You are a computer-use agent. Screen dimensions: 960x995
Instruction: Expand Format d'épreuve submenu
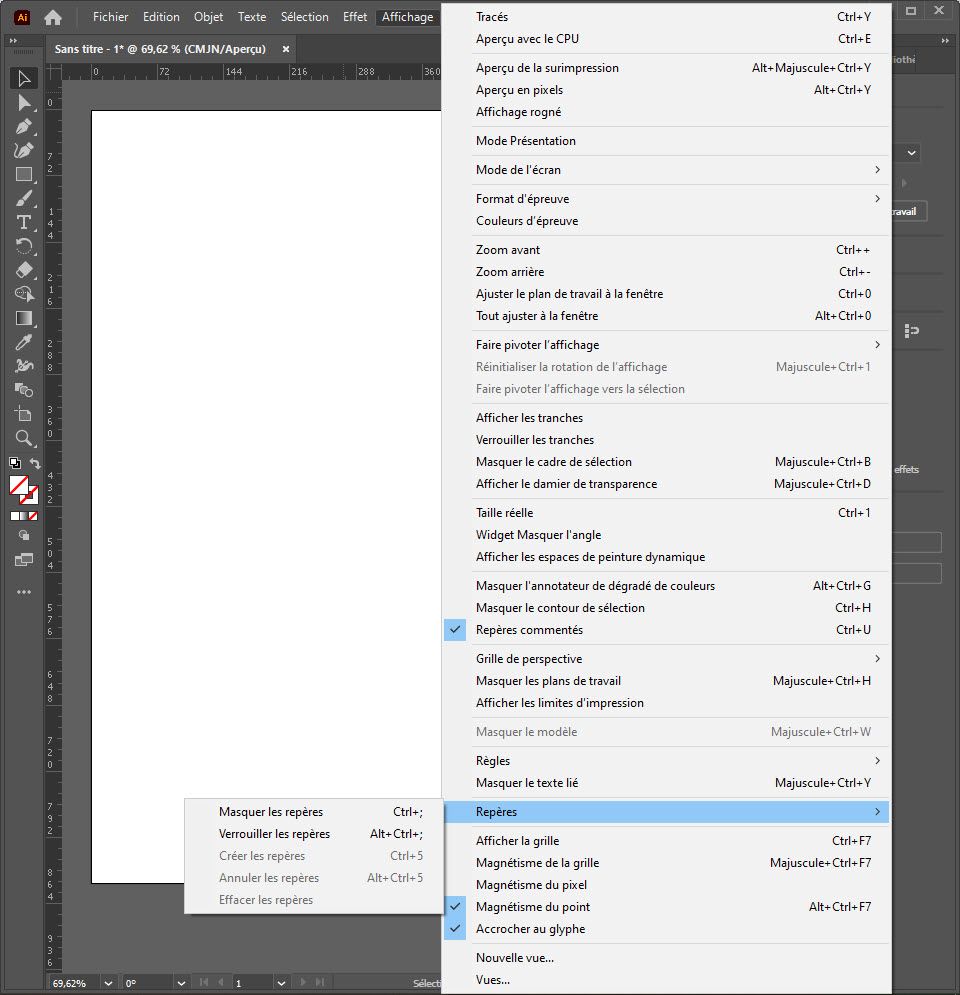tap(666, 199)
